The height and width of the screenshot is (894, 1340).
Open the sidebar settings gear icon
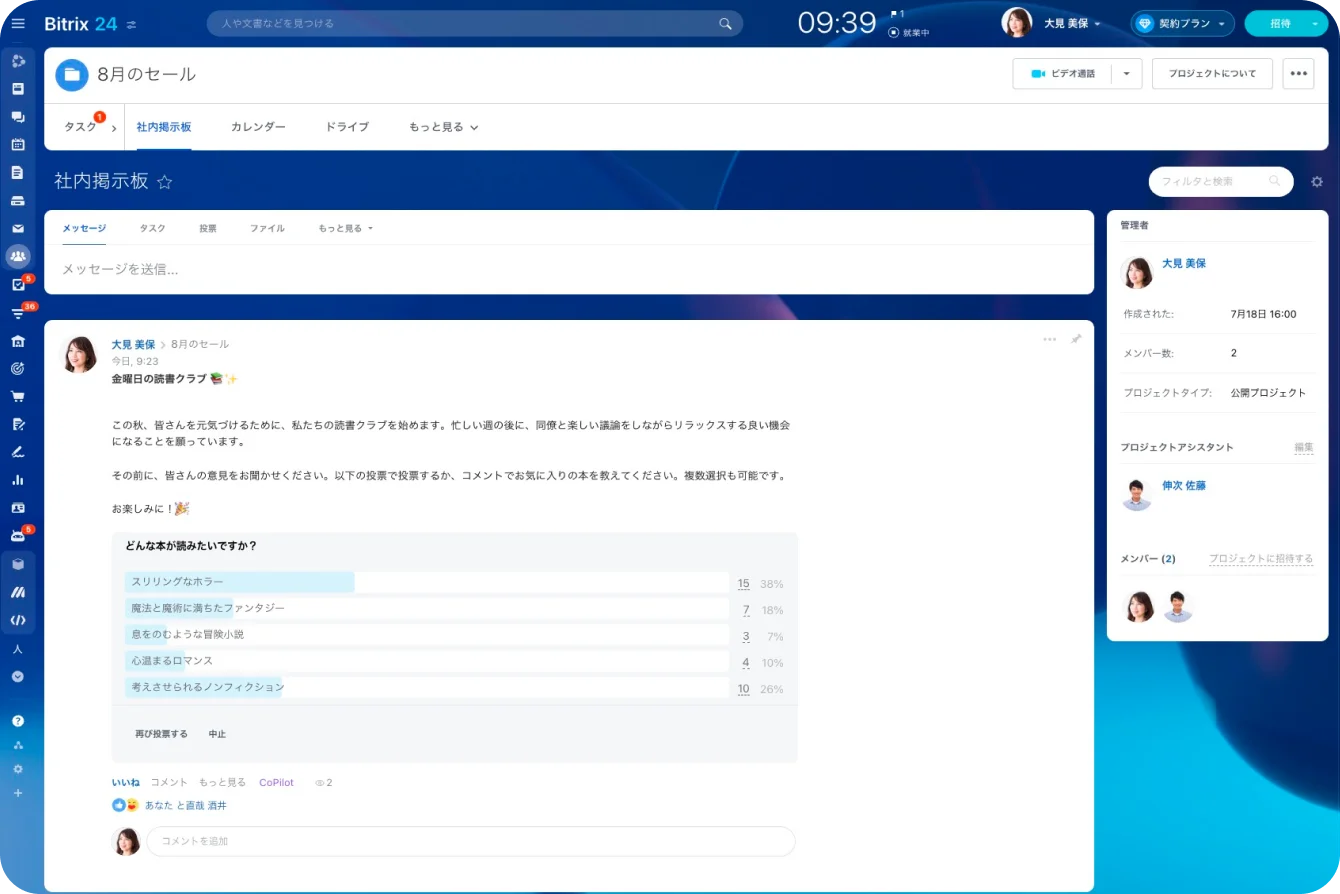click(18, 769)
